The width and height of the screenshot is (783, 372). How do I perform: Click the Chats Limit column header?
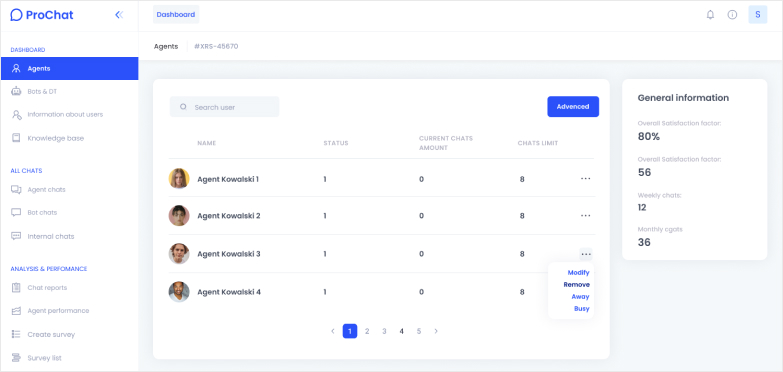click(x=538, y=143)
